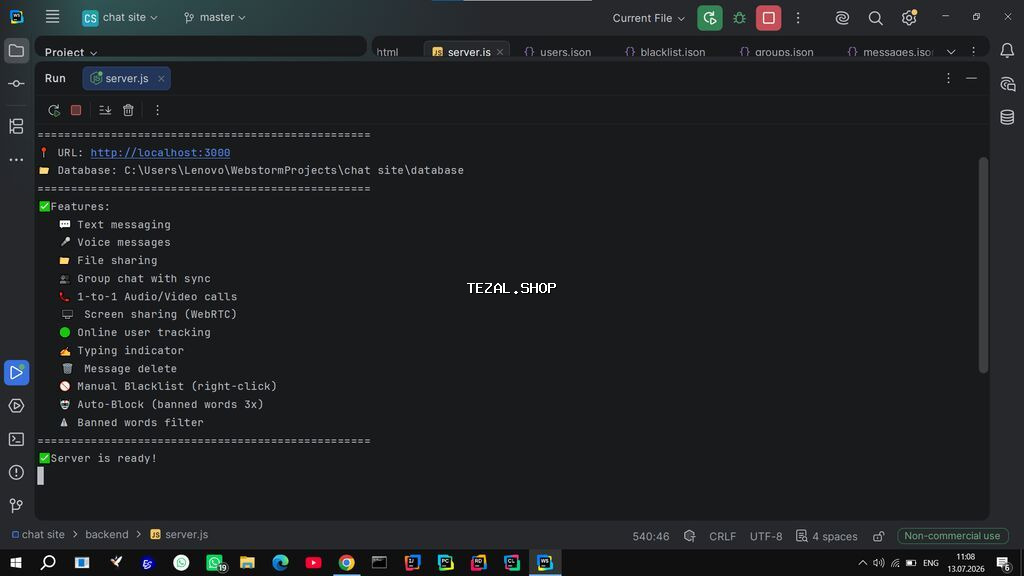This screenshot has height=576, width=1024.
Task: Expand the Project view dropdown
Action: tap(71, 52)
